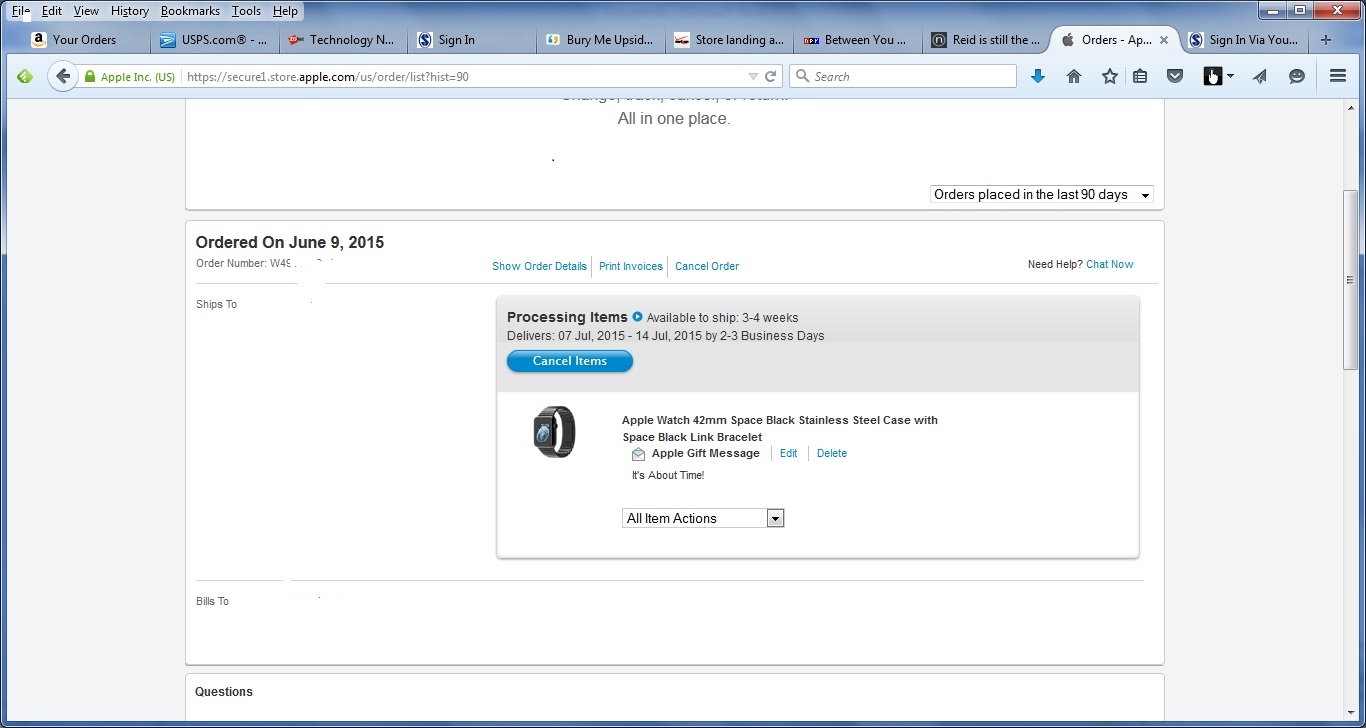Click the Cancel Order link
Image resolution: width=1366 pixels, height=728 pixels.
[x=707, y=266]
